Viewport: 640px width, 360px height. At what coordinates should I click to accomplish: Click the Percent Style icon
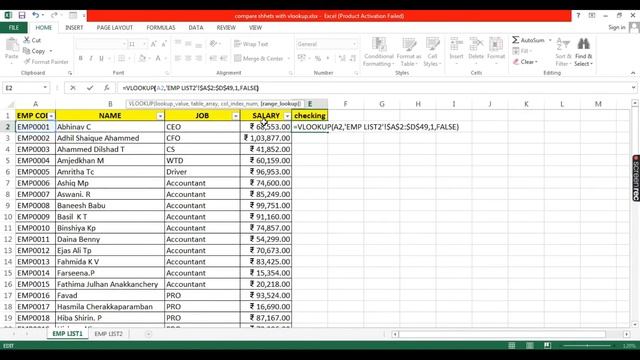click(318, 59)
